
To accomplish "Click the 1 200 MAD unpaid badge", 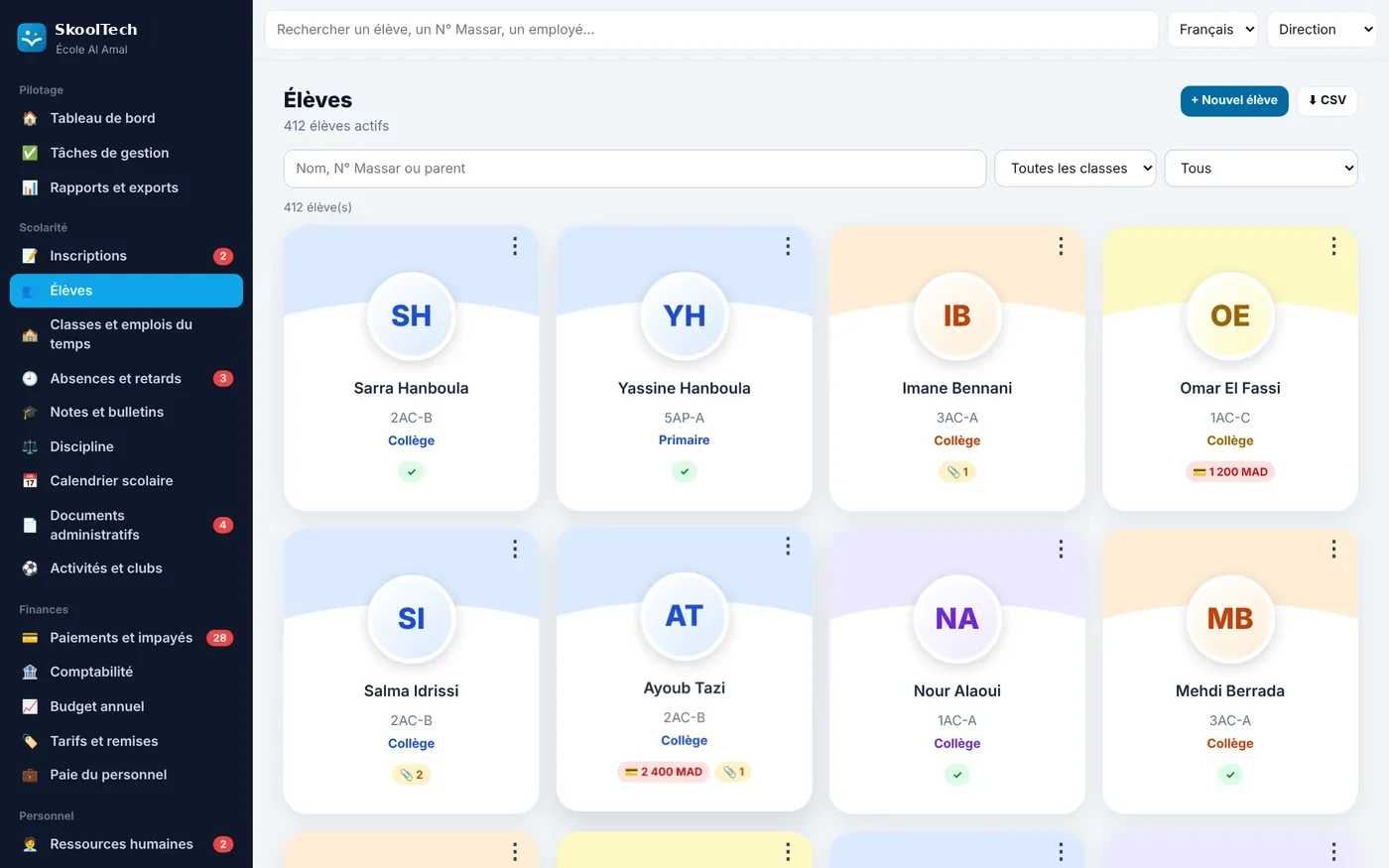I will click(x=1230, y=472).
